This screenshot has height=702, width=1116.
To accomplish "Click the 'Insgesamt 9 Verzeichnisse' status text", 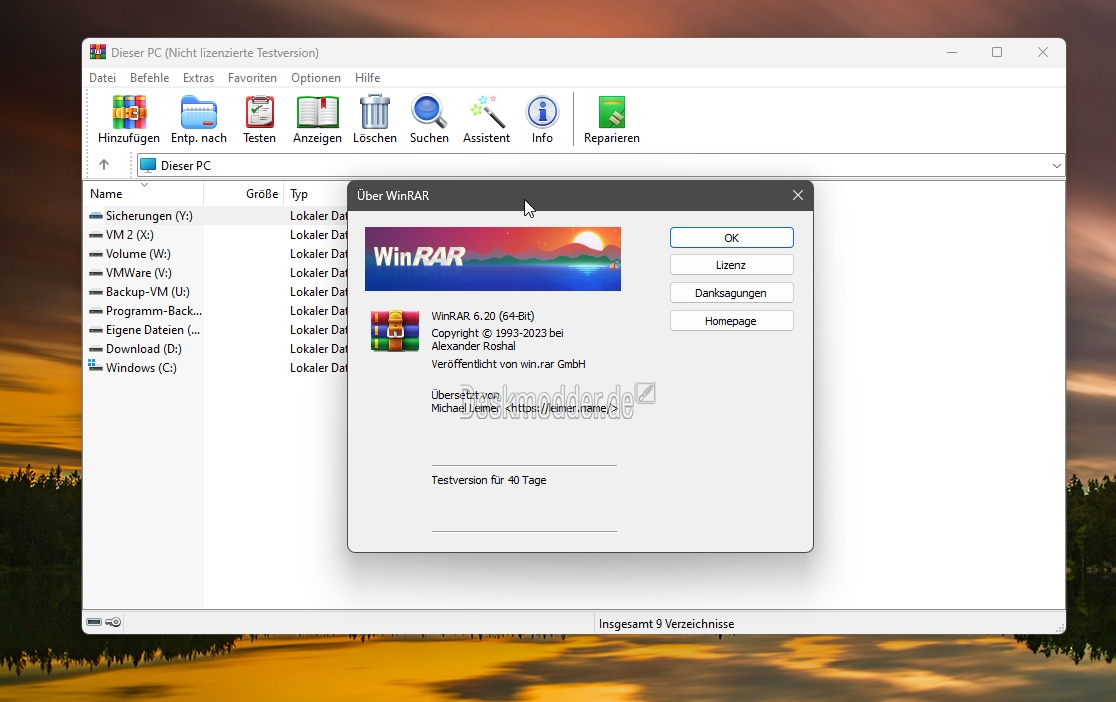I will [x=666, y=624].
